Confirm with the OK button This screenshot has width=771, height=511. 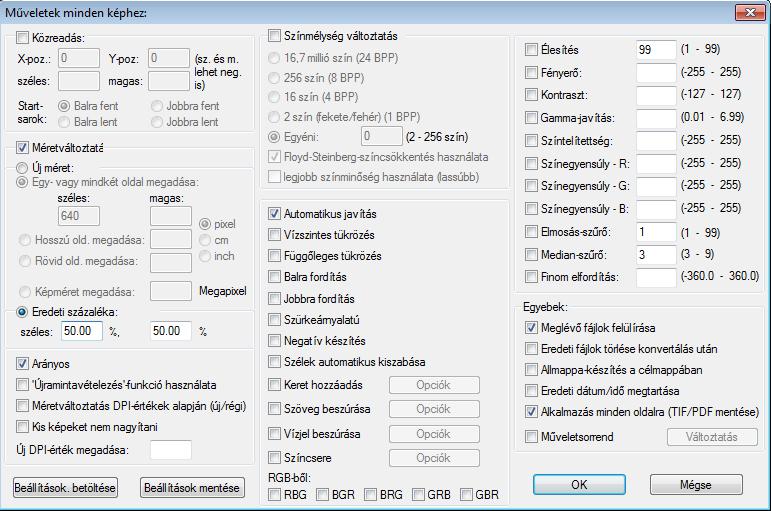pyautogui.click(x=579, y=485)
